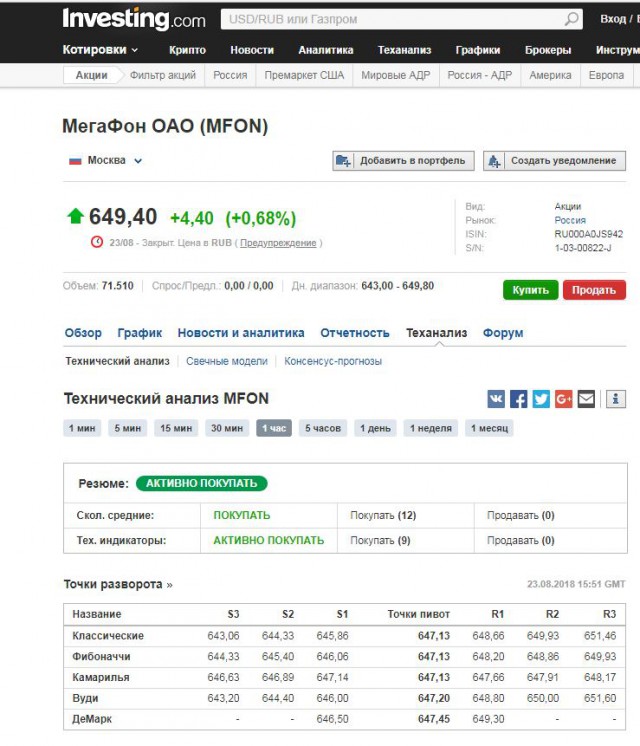Click the green price-up arrow
This screenshot has width=640, height=746.
pos(75,216)
